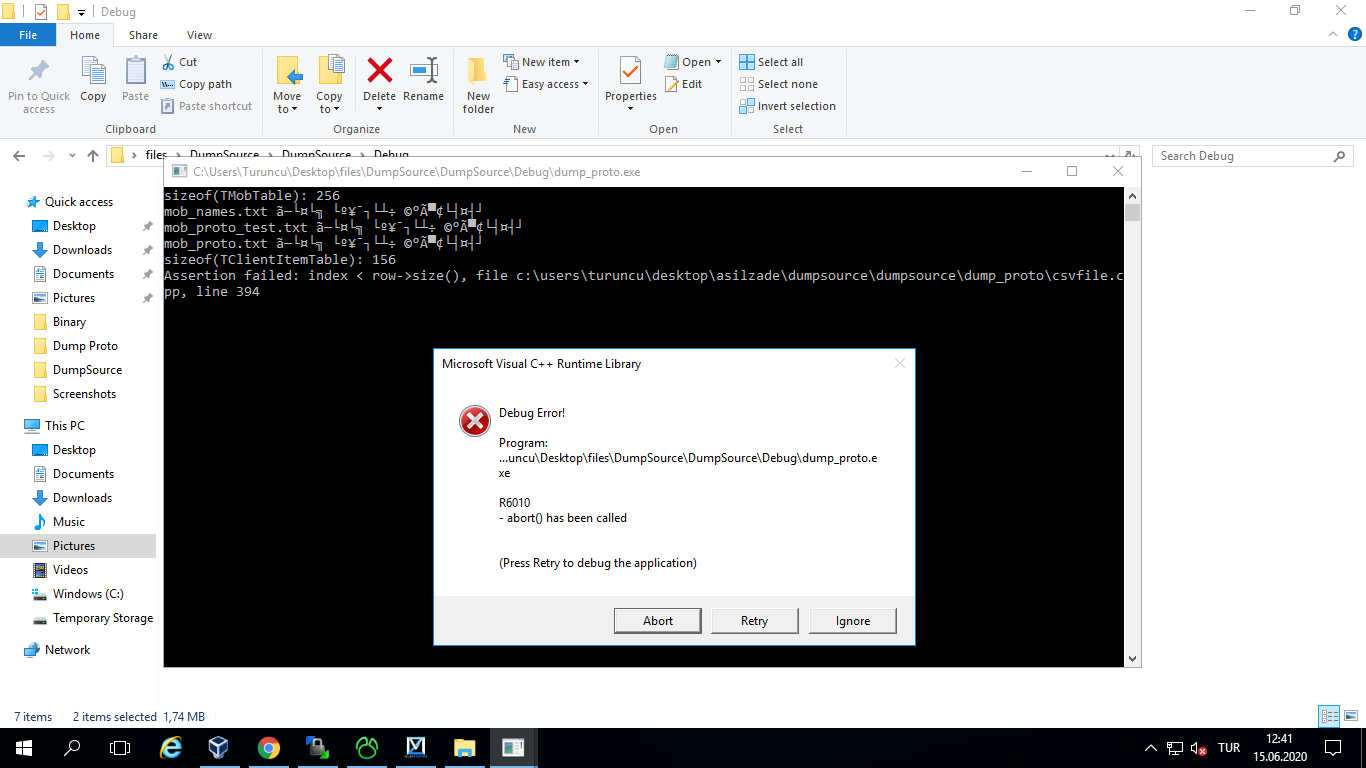Switch to the View tab
Viewport: 1366px width, 768px height.
[199, 35]
